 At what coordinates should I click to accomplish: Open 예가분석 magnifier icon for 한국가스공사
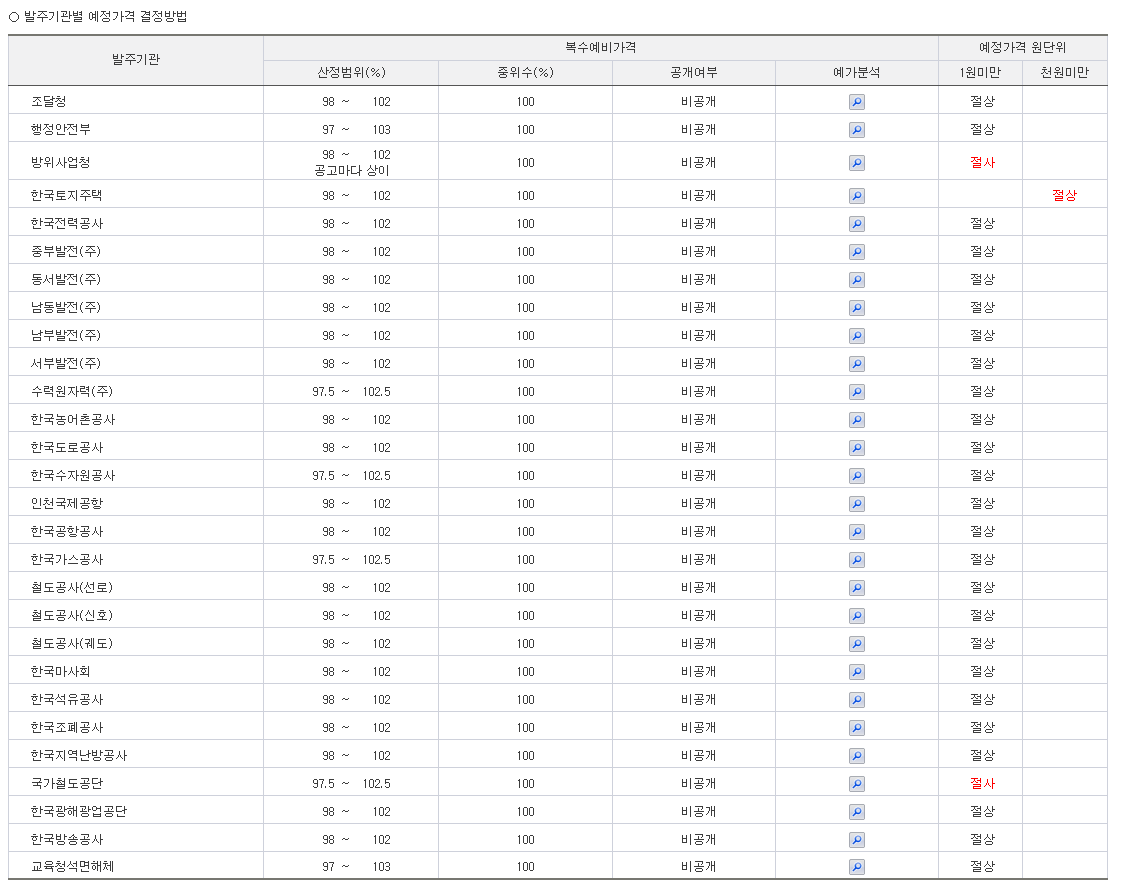click(856, 560)
